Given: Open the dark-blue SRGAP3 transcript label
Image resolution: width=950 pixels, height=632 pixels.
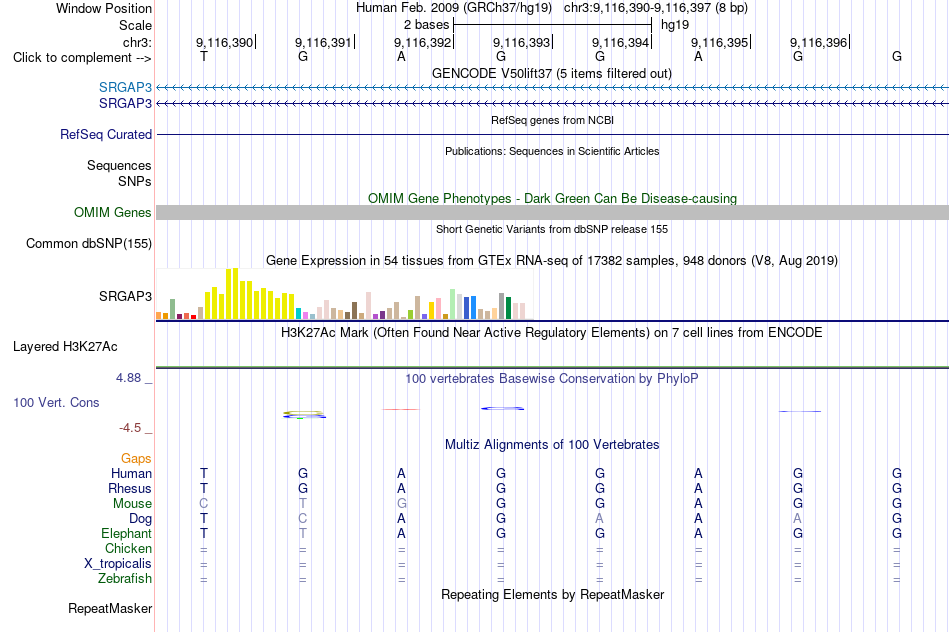Looking at the screenshot, I should coord(125,104).
